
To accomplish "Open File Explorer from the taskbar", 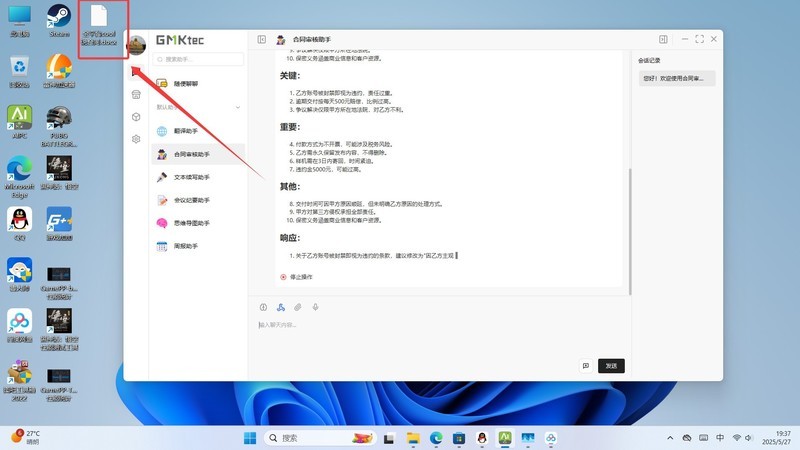I will click(413, 438).
